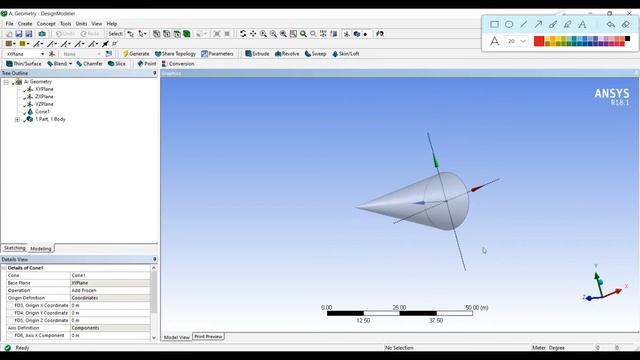Switch to the Model View tab
The height and width of the screenshot is (360, 640).
(x=177, y=337)
